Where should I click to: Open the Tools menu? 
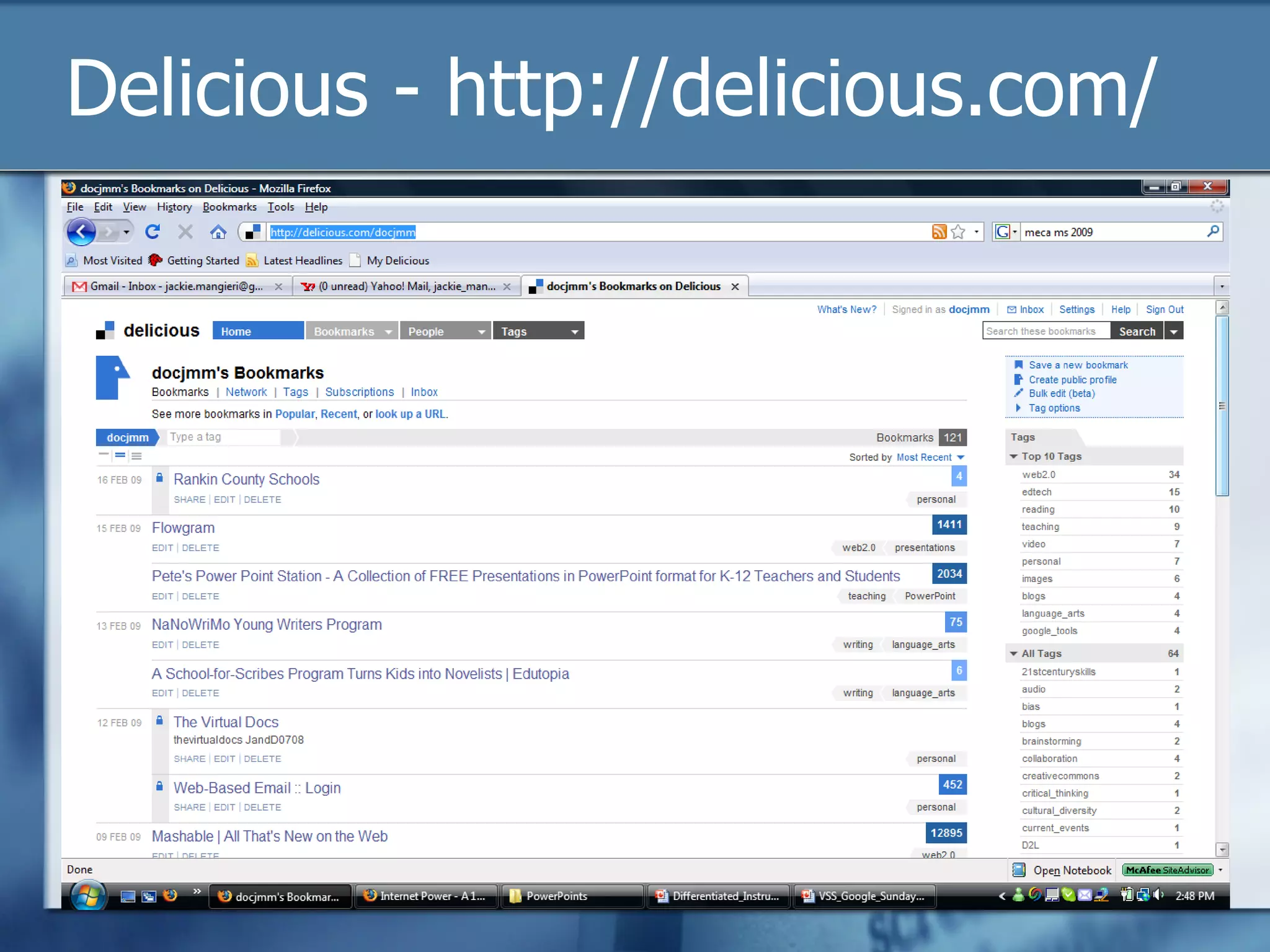280,207
